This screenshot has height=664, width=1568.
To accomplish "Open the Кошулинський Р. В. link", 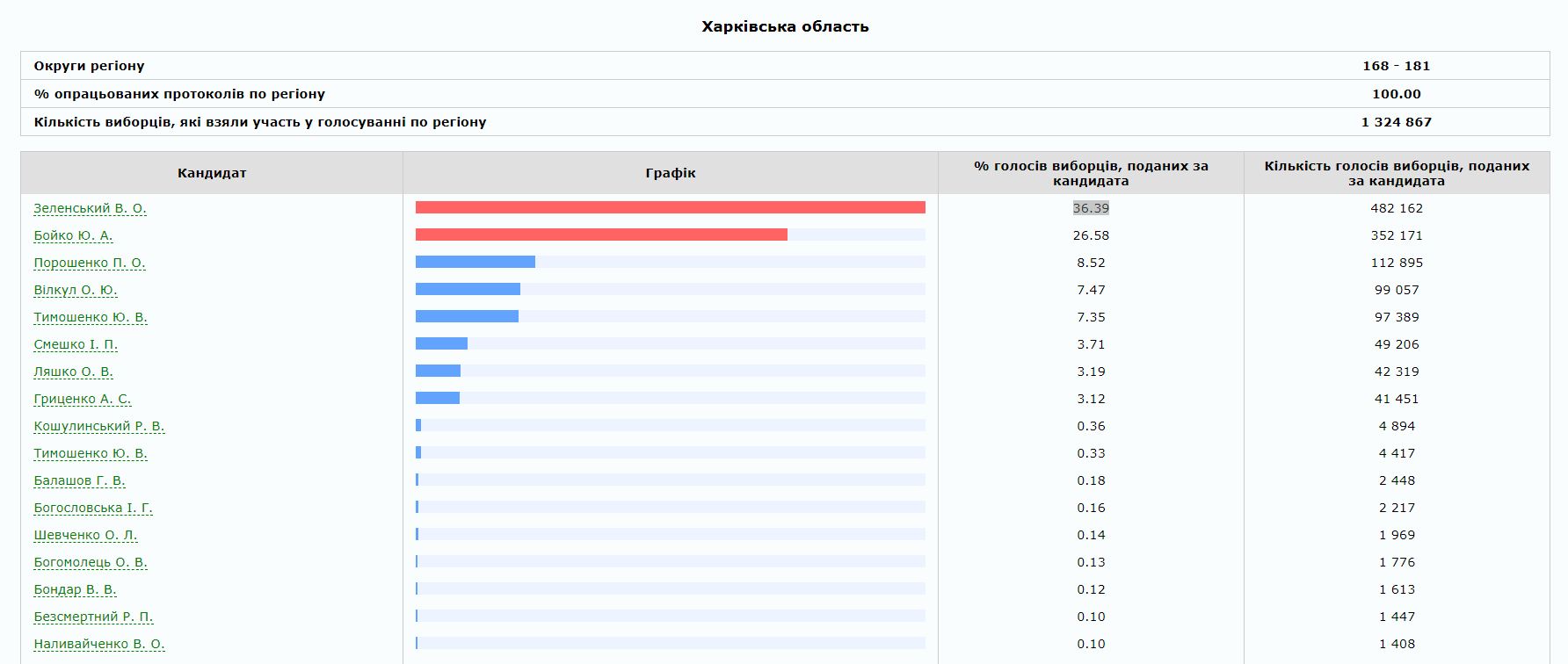I will pyautogui.click(x=99, y=426).
